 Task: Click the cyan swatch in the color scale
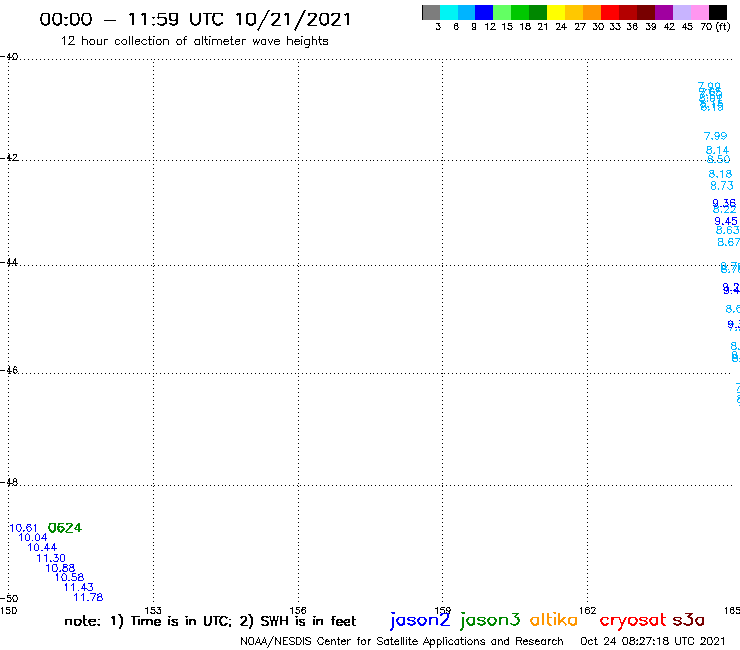pyautogui.click(x=449, y=12)
